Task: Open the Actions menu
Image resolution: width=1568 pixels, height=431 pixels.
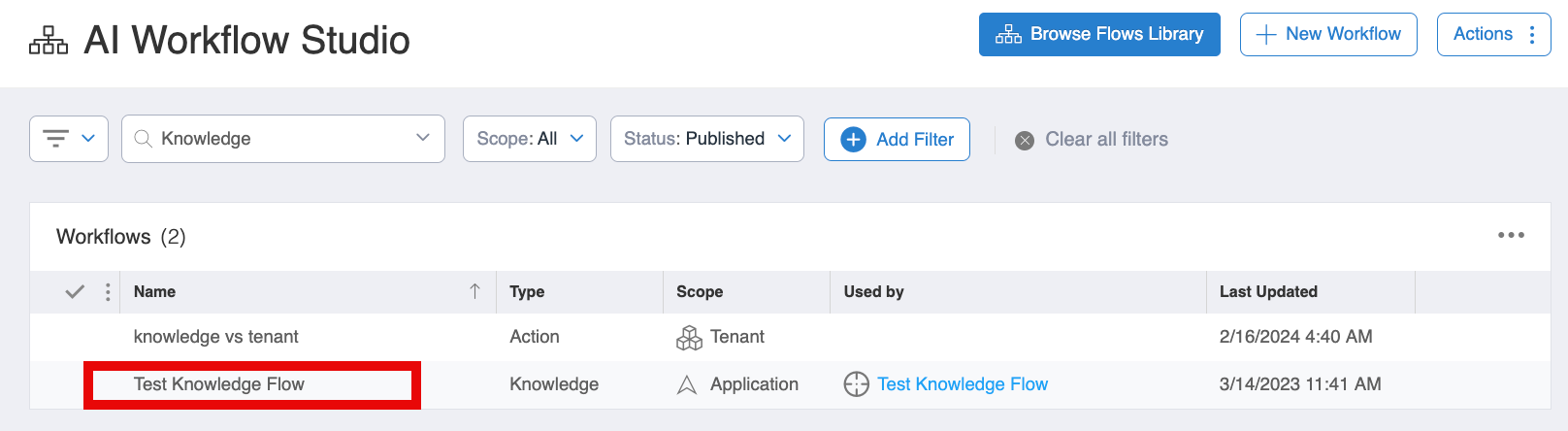Action: point(1492,34)
